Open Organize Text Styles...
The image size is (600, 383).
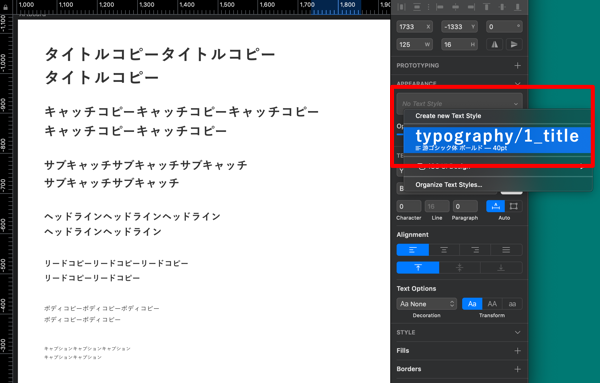point(448,184)
